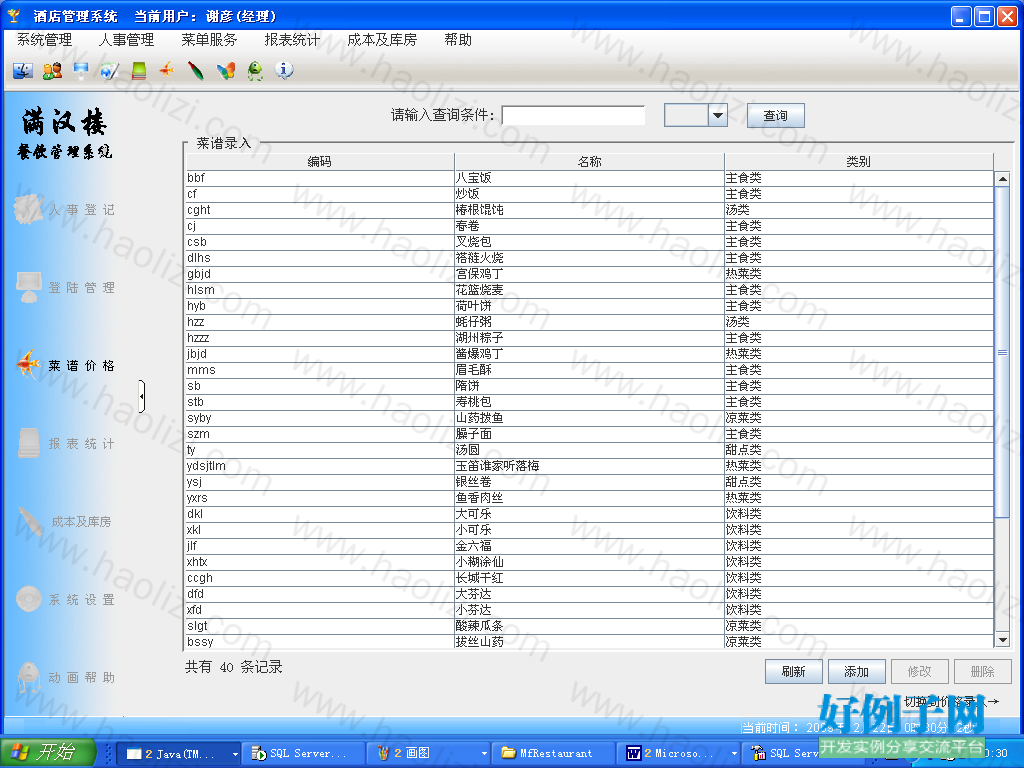Select the 花篮烧麦 name cell
The width and height of the screenshot is (1024, 768).
click(589, 290)
